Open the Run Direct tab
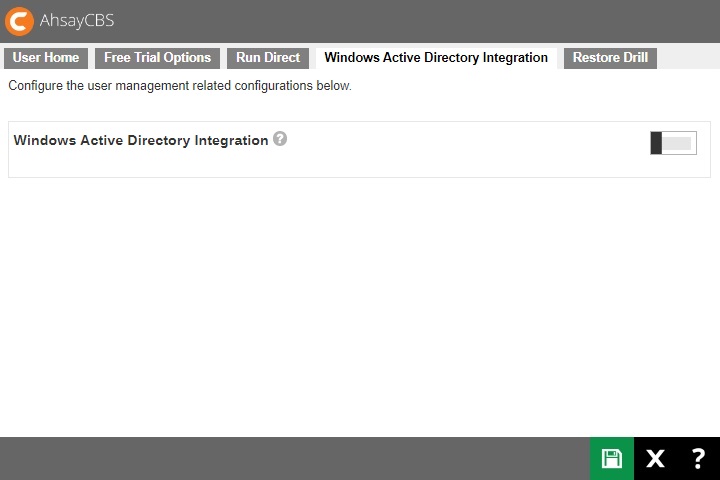 pos(268,58)
